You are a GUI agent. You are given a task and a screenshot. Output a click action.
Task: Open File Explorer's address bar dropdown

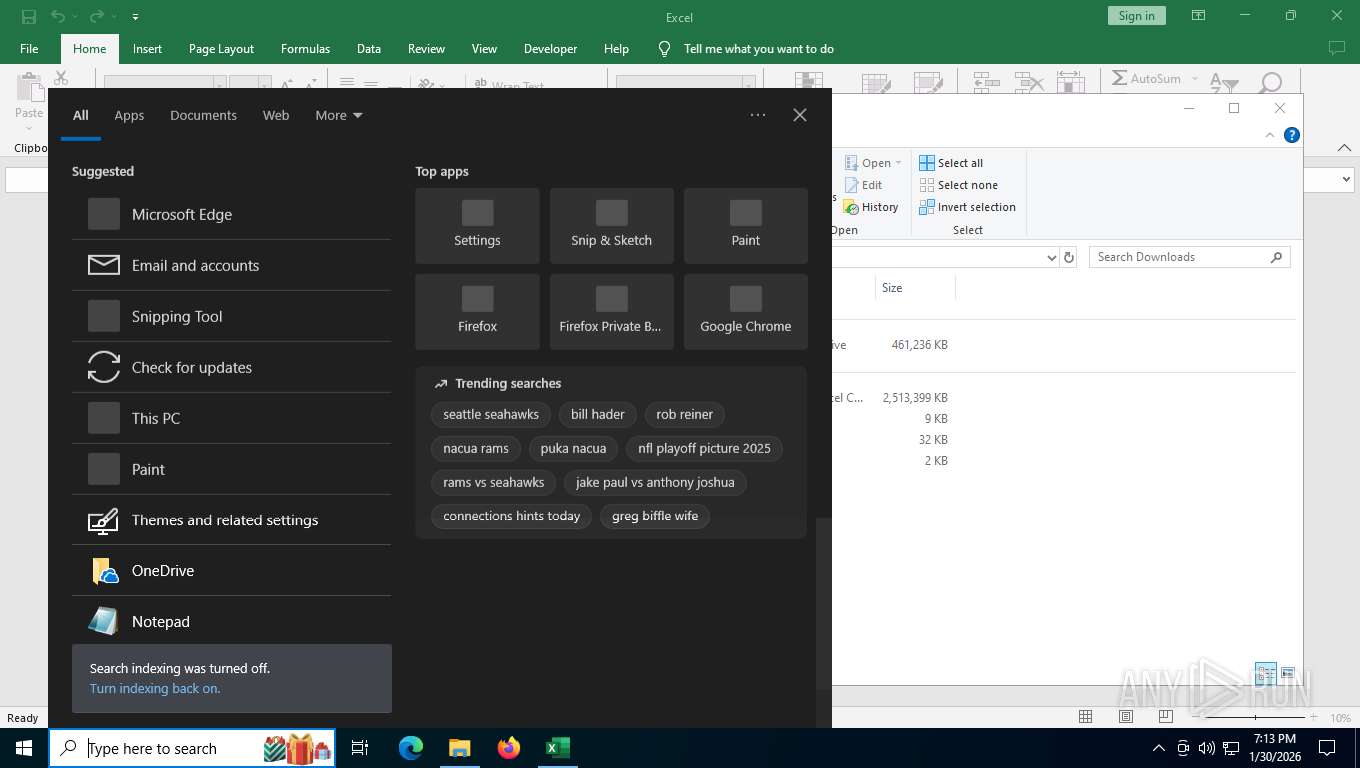pos(1051,257)
